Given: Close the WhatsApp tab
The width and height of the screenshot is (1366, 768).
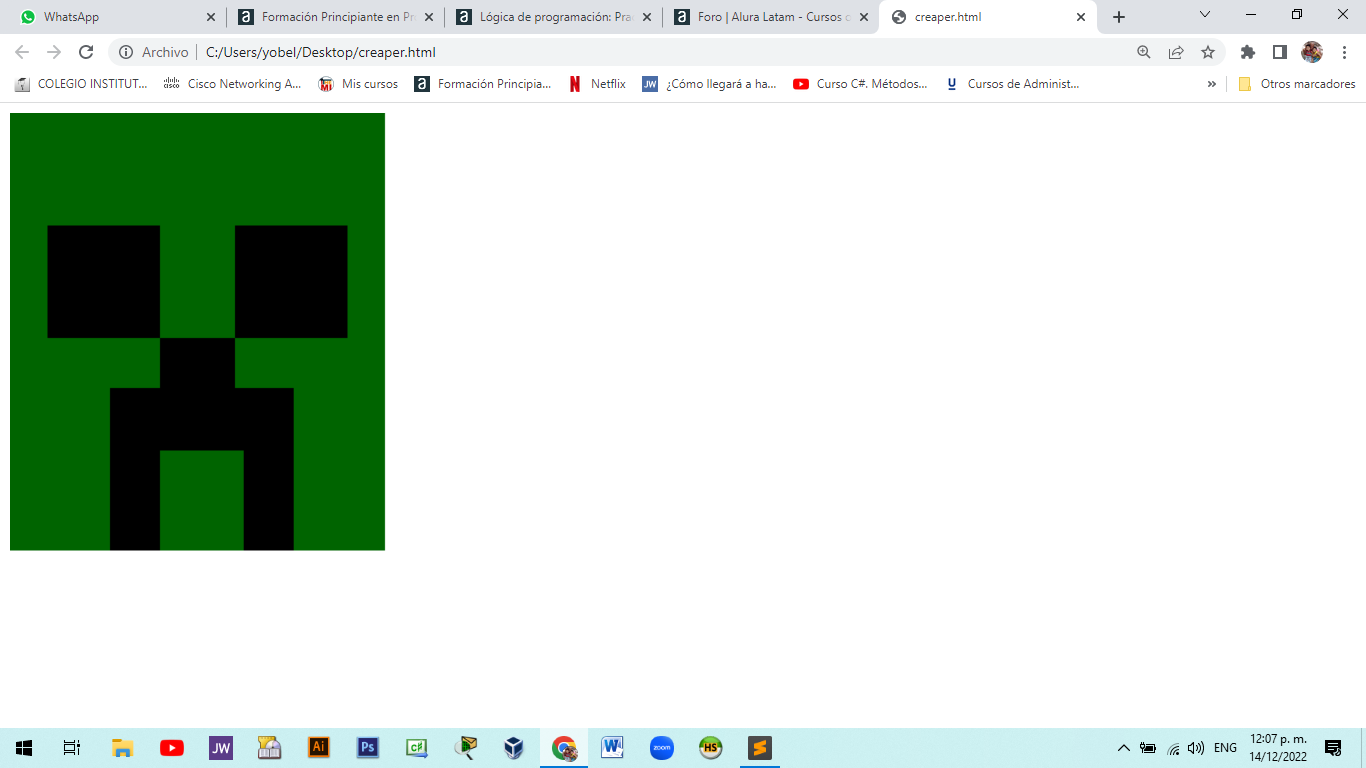Looking at the screenshot, I should (210, 17).
